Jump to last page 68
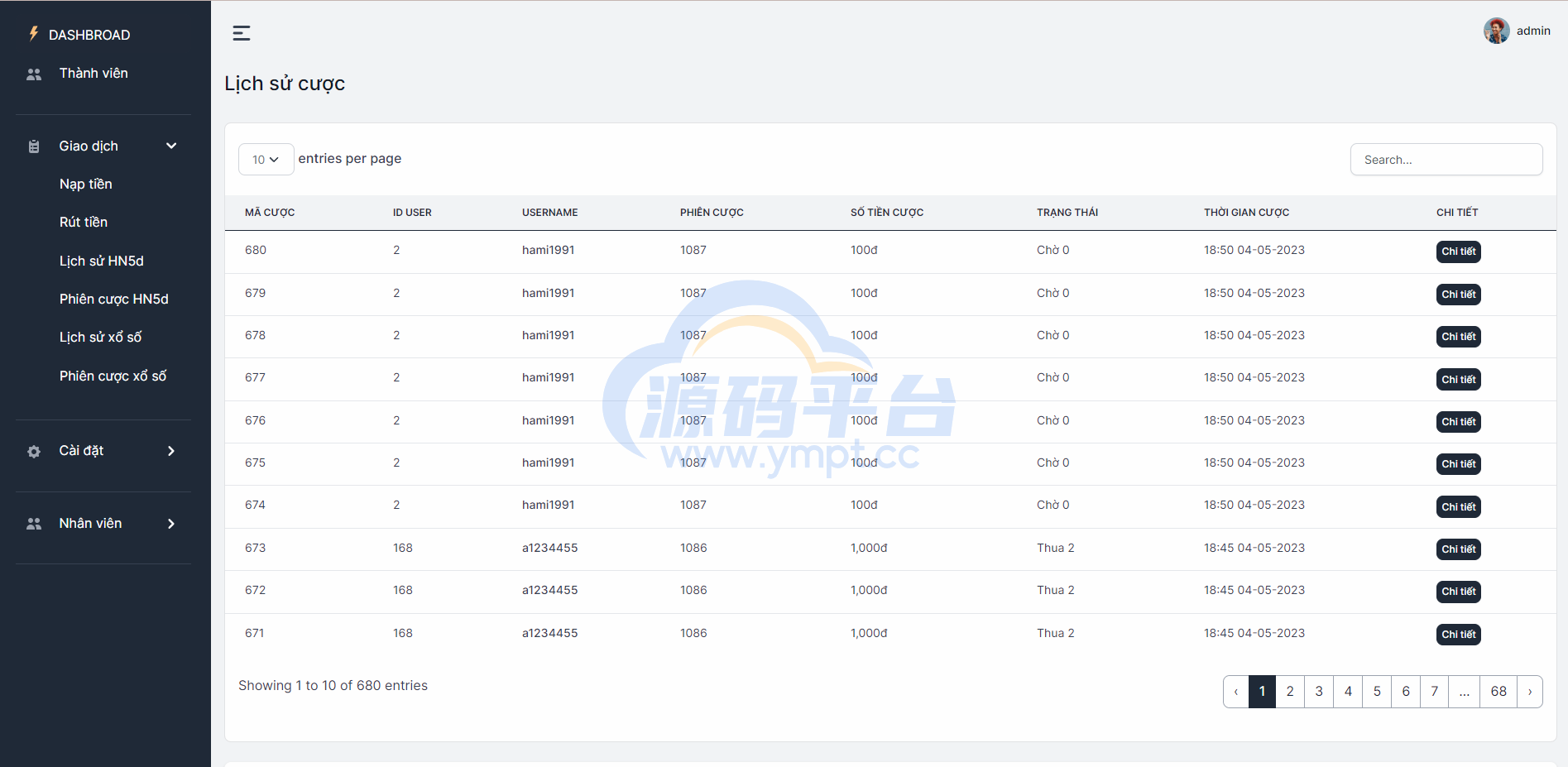 1498,692
